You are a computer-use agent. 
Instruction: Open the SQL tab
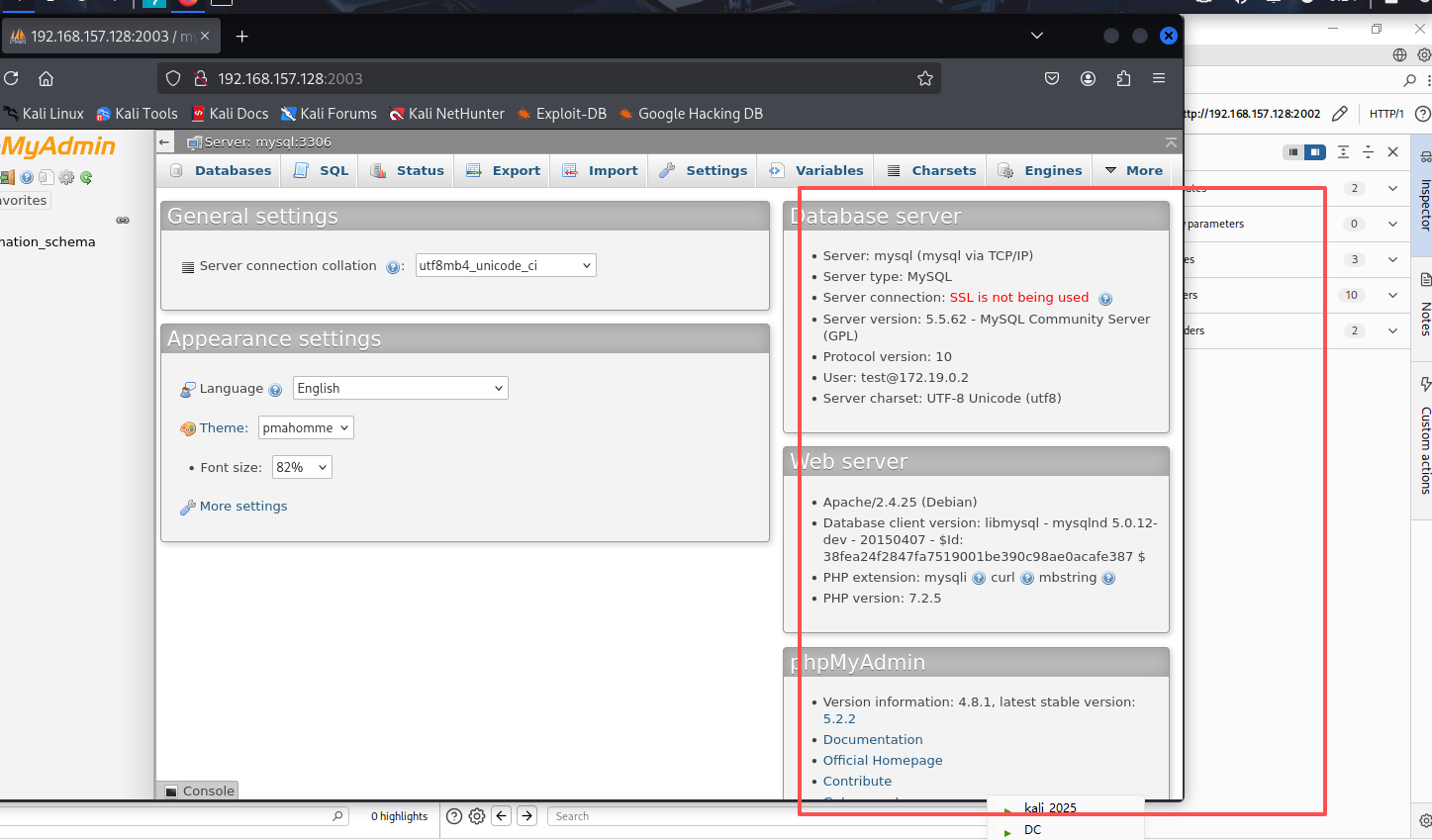(321, 170)
